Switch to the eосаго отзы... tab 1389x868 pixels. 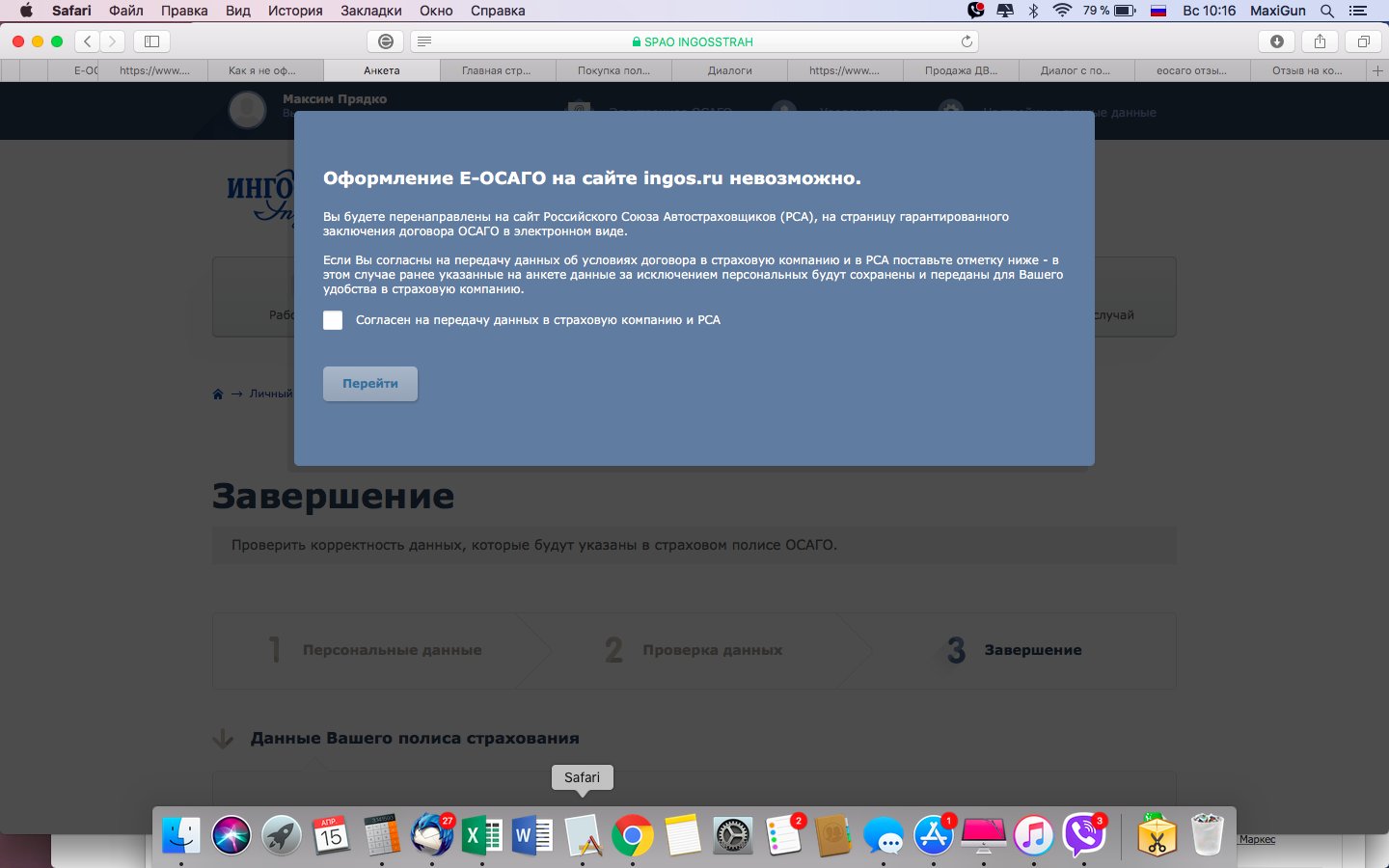[x=1192, y=70]
